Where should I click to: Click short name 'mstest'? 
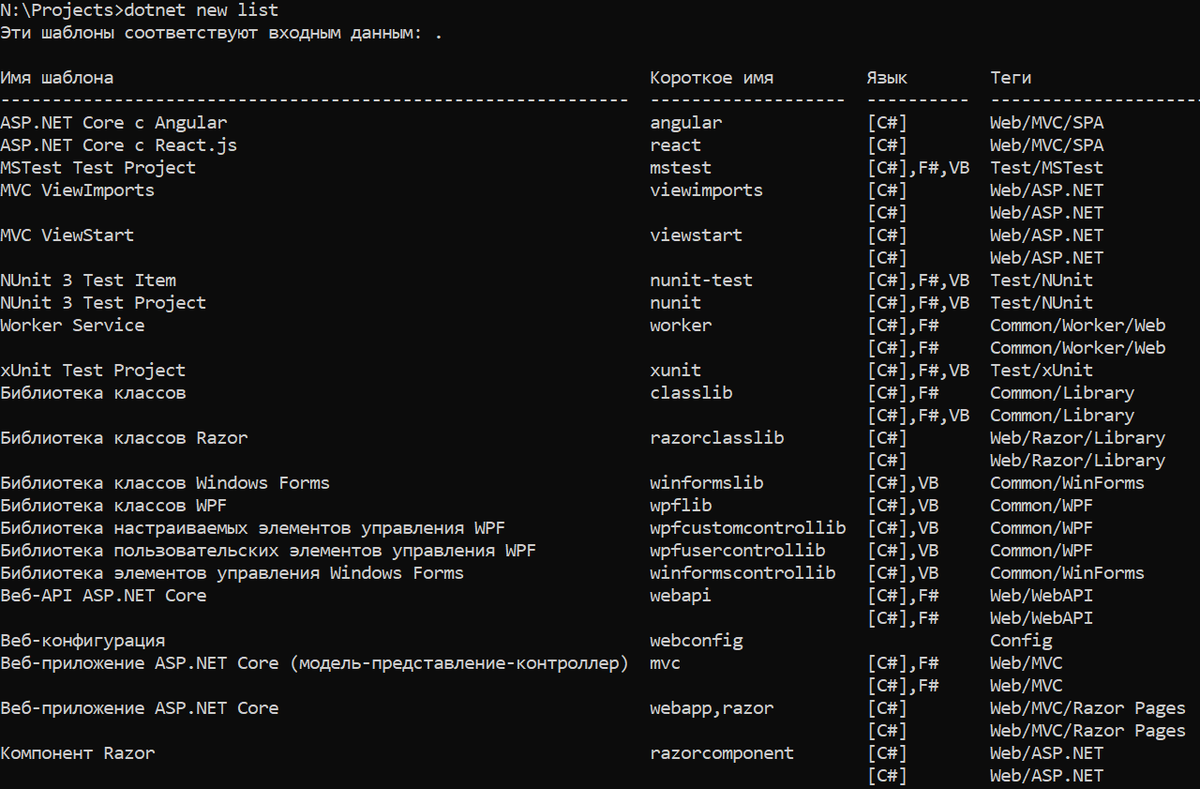coord(681,168)
